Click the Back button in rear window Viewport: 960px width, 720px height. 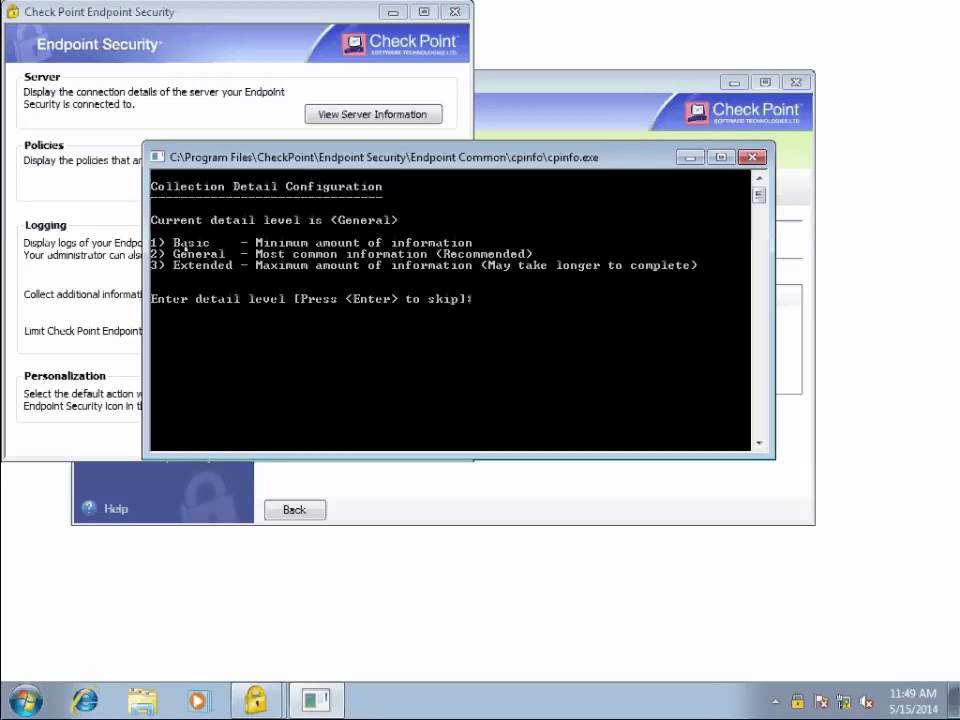[x=294, y=509]
